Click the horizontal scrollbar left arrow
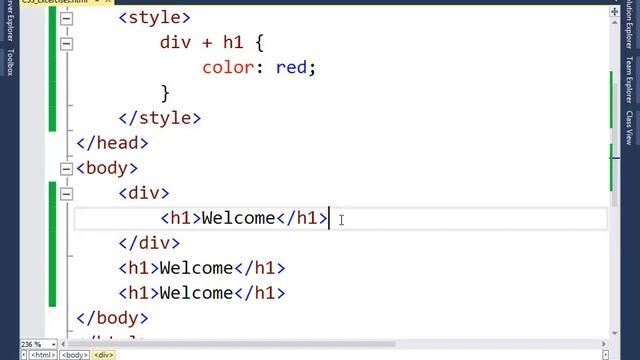Screen dimensions: 640x360 point(63,344)
